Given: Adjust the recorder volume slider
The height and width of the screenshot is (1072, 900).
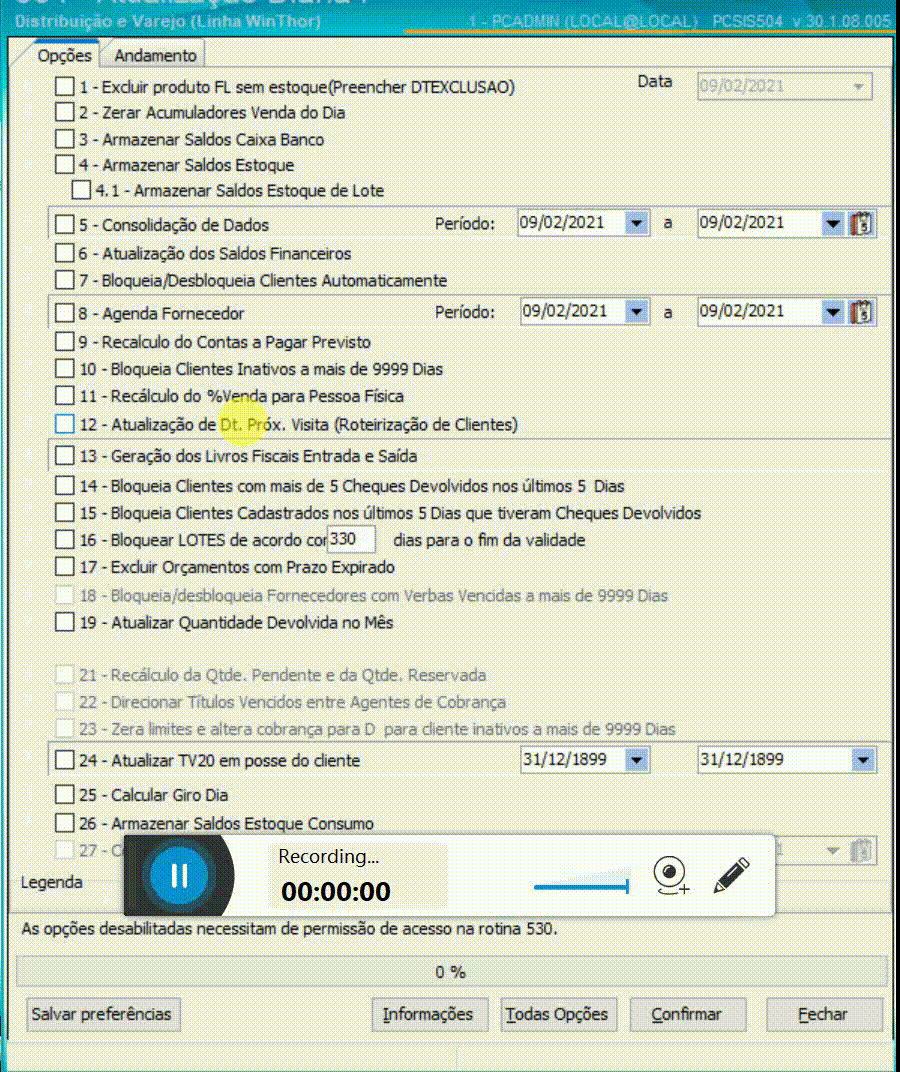Looking at the screenshot, I should pos(581,887).
